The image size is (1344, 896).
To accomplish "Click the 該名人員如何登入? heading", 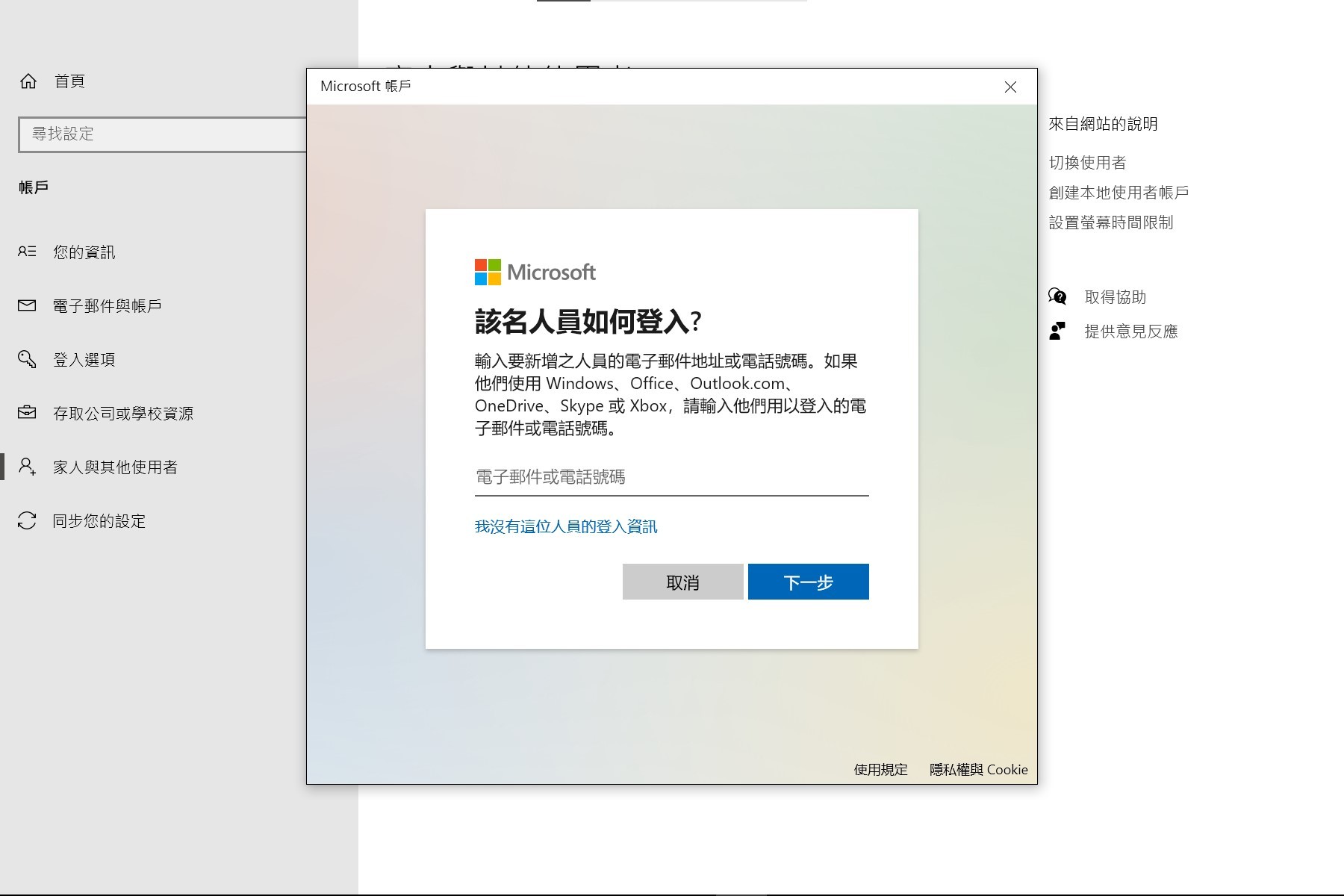I will pos(588,322).
